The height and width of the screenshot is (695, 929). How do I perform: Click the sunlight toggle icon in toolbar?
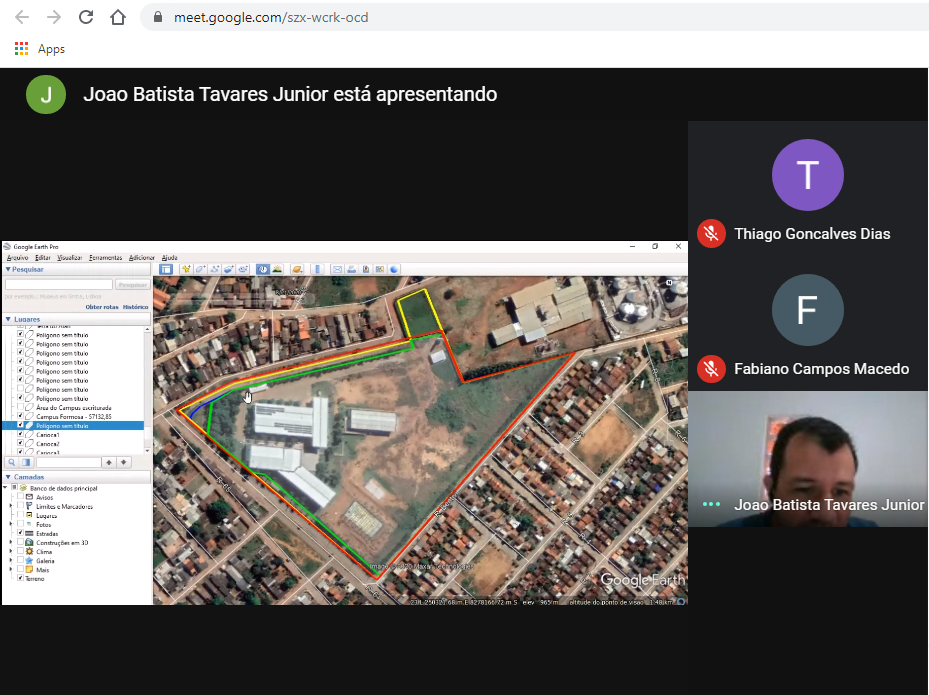276,269
